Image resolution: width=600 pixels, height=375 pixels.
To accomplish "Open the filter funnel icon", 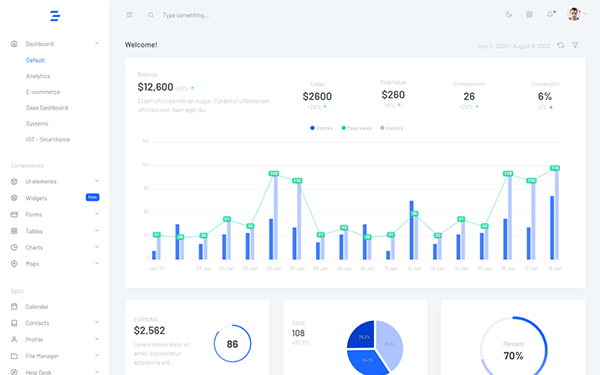I will tap(575, 46).
